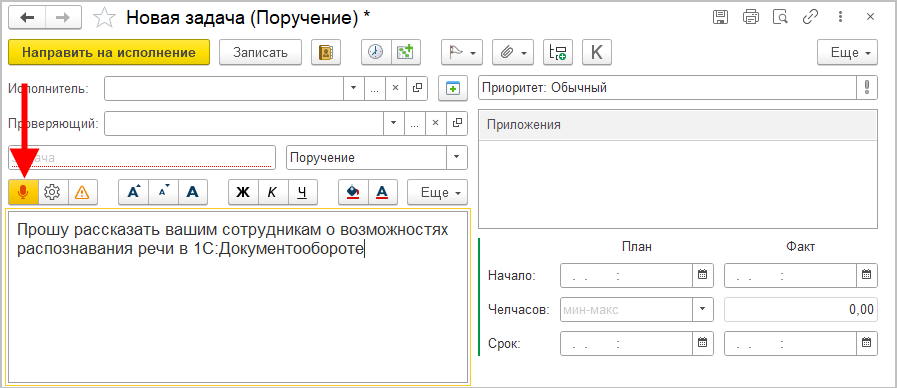Open speech recognition settings gear

(53, 193)
